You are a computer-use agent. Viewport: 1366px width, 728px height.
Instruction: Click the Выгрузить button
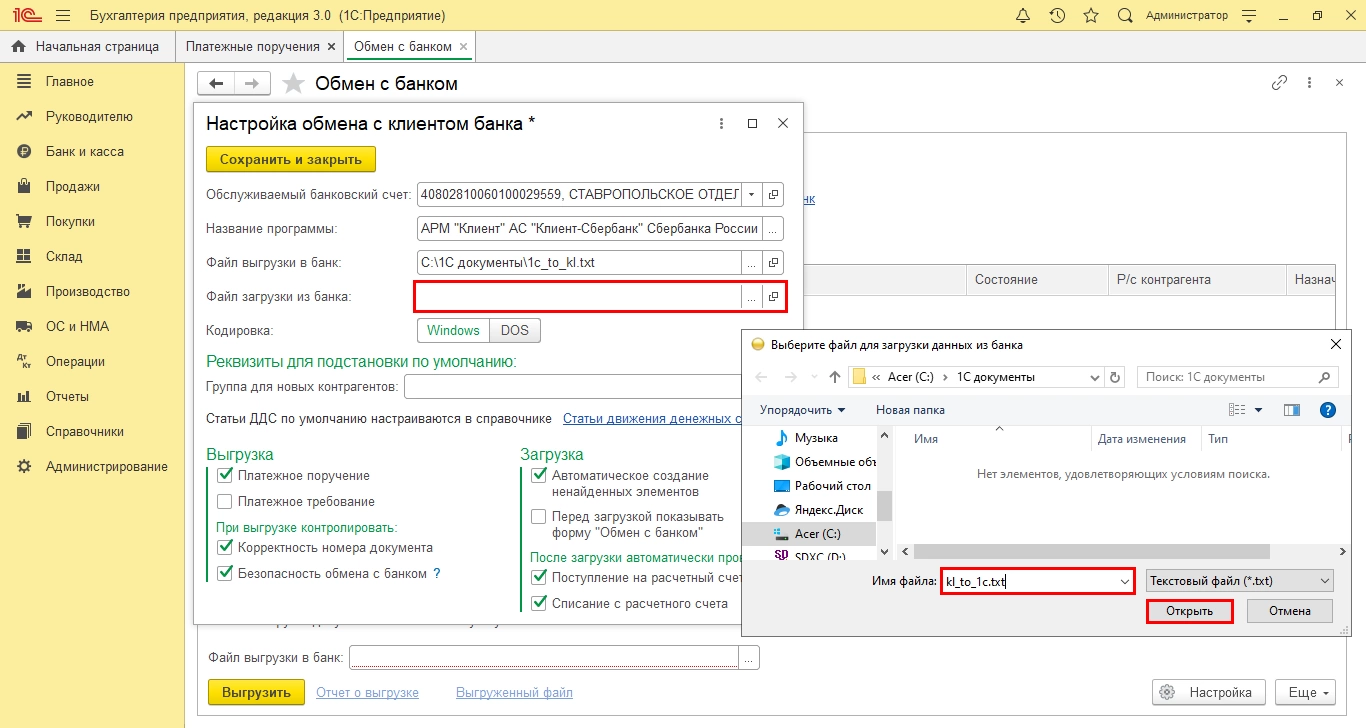click(256, 692)
